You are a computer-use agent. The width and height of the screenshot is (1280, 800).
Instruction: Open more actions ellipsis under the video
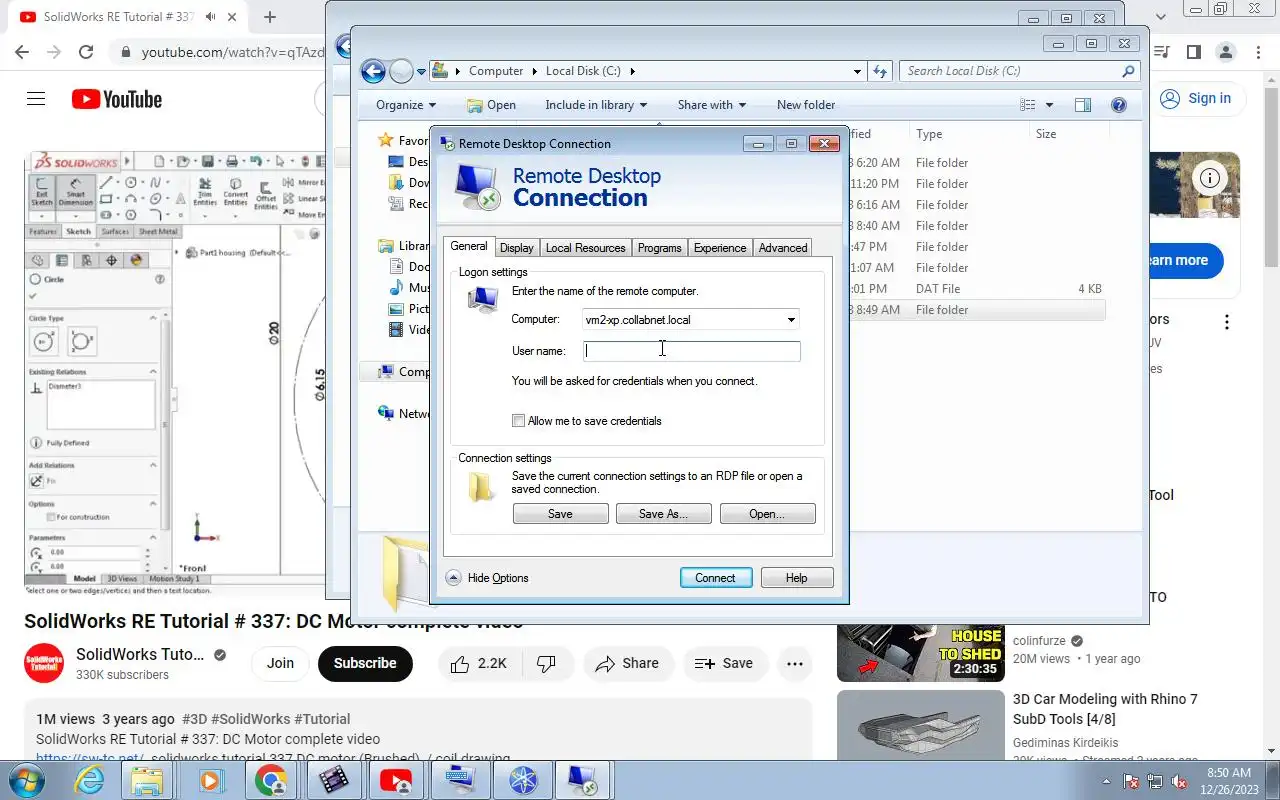795,663
